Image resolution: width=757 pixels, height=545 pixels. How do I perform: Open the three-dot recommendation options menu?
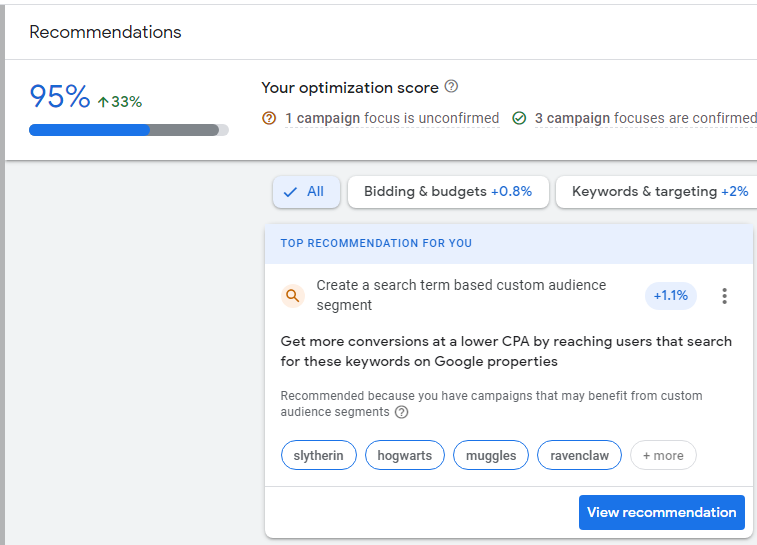coord(724,295)
